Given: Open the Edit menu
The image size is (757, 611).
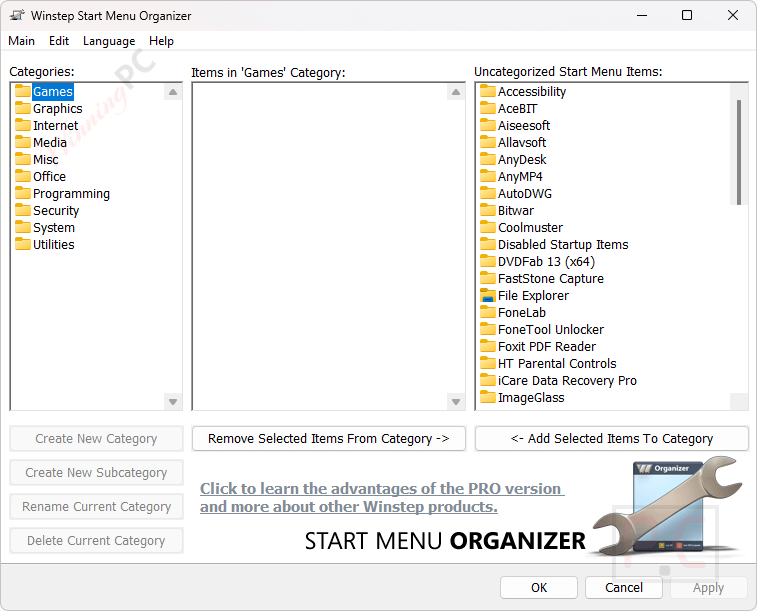Looking at the screenshot, I should [59, 41].
